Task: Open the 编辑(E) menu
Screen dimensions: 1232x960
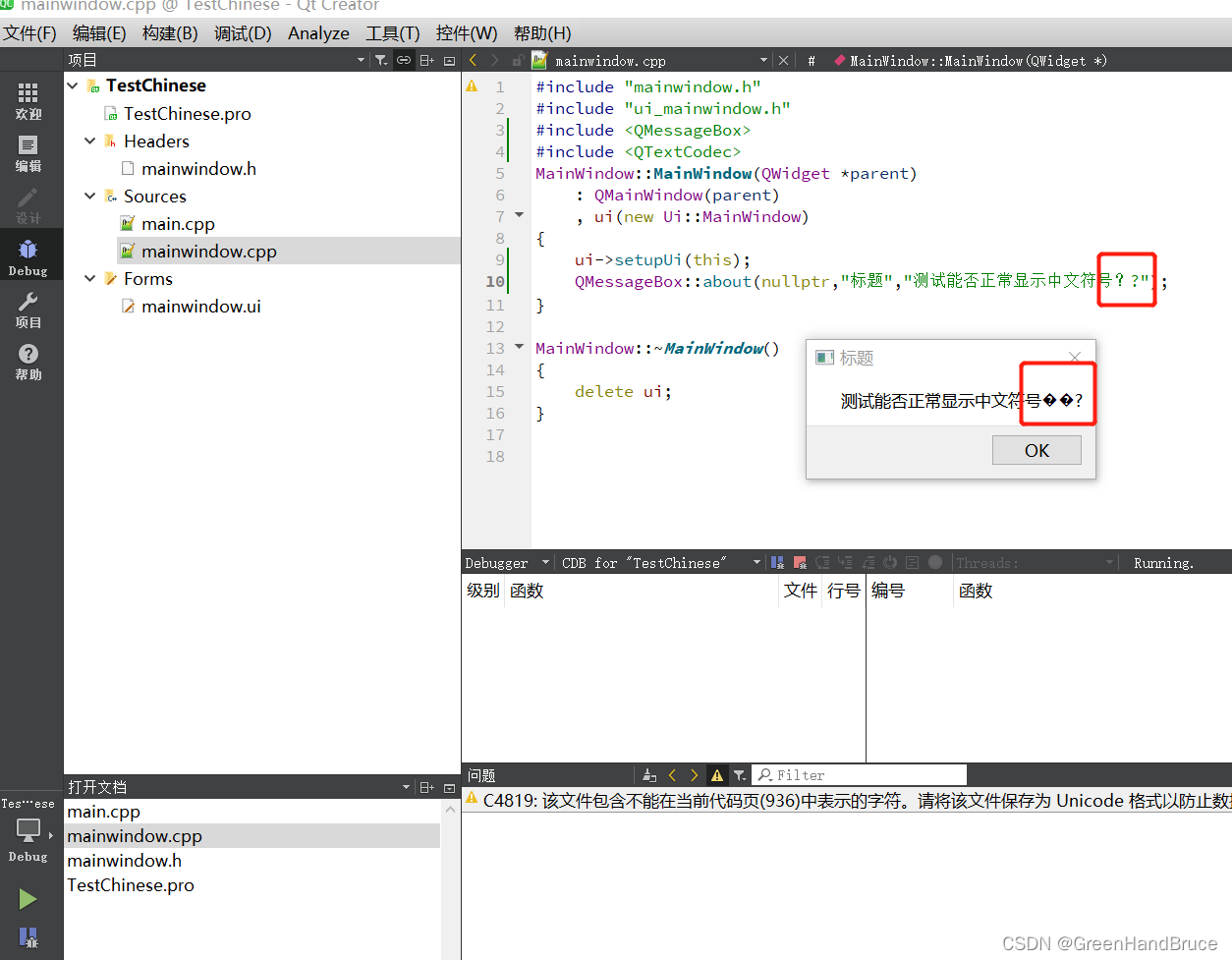Action: (99, 33)
